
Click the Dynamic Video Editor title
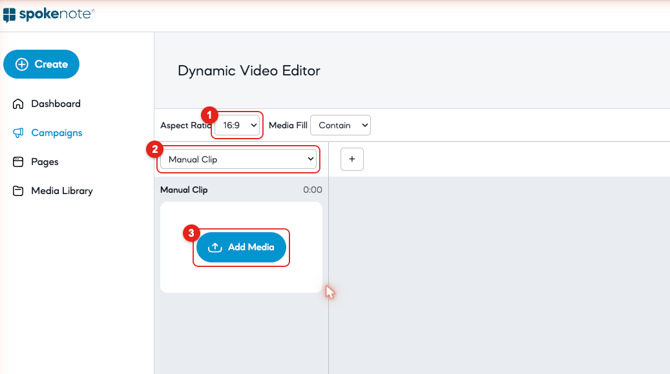pyautogui.click(x=249, y=71)
